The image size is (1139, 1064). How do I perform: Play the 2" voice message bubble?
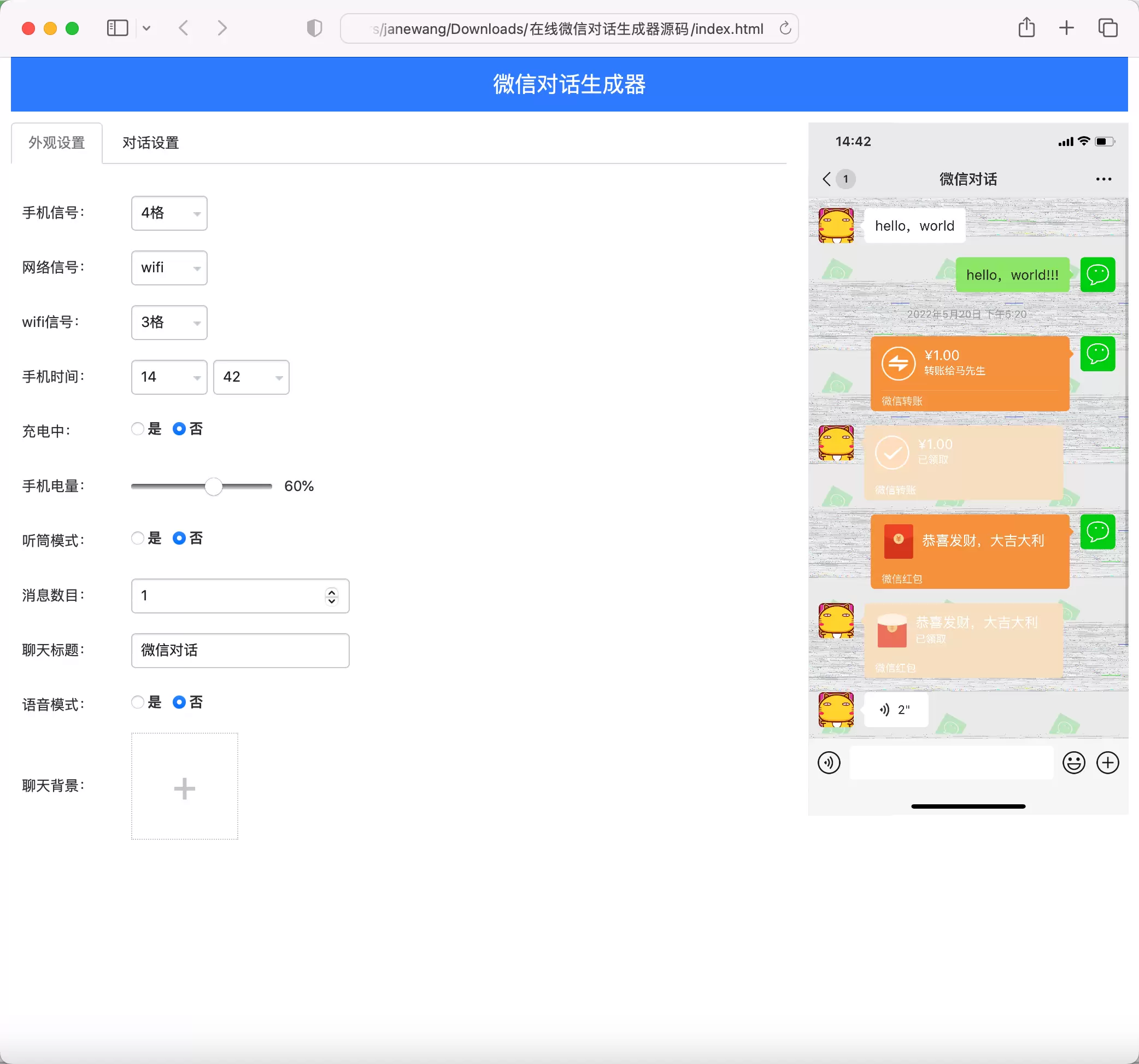tap(895, 710)
